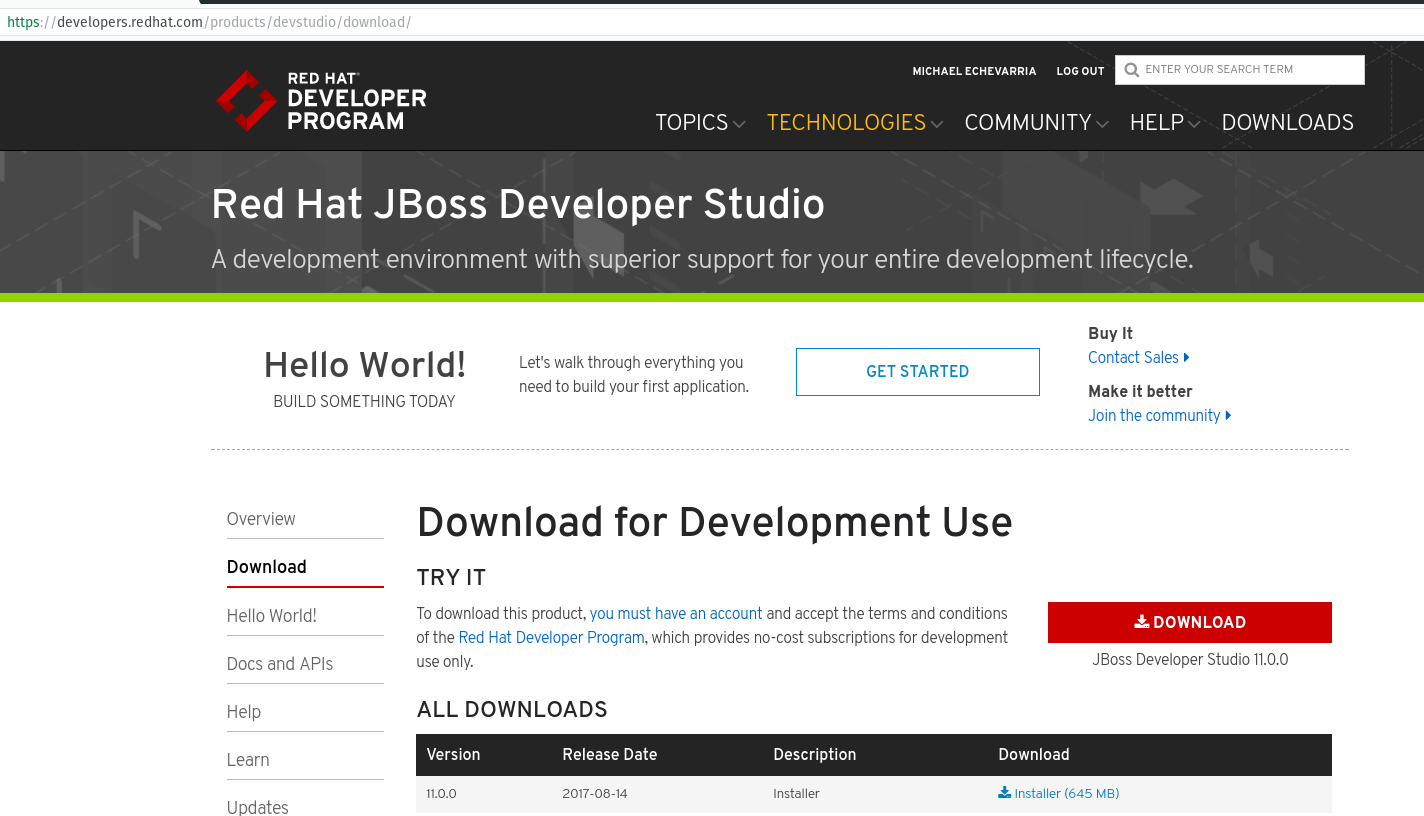Open the COMMUNITY navigation menu
Screen dimensions: 1424x816
(1027, 122)
